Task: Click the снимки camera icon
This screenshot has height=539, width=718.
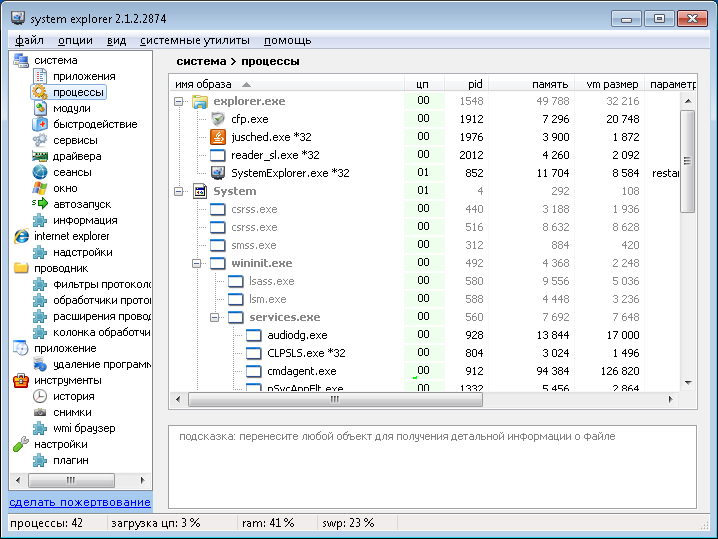Action: tap(40, 412)
